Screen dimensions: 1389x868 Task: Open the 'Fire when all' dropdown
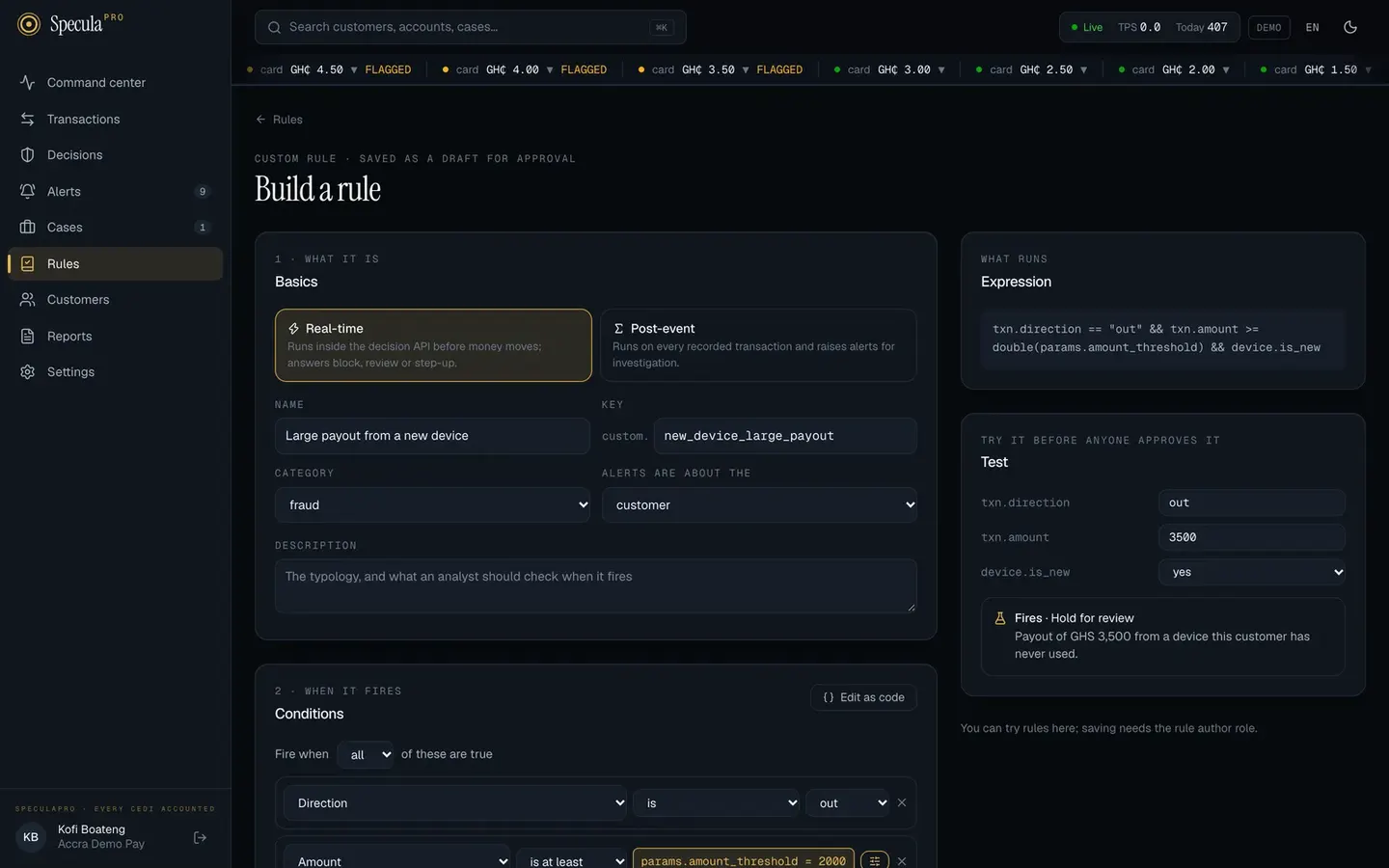[x=366, y=754]
